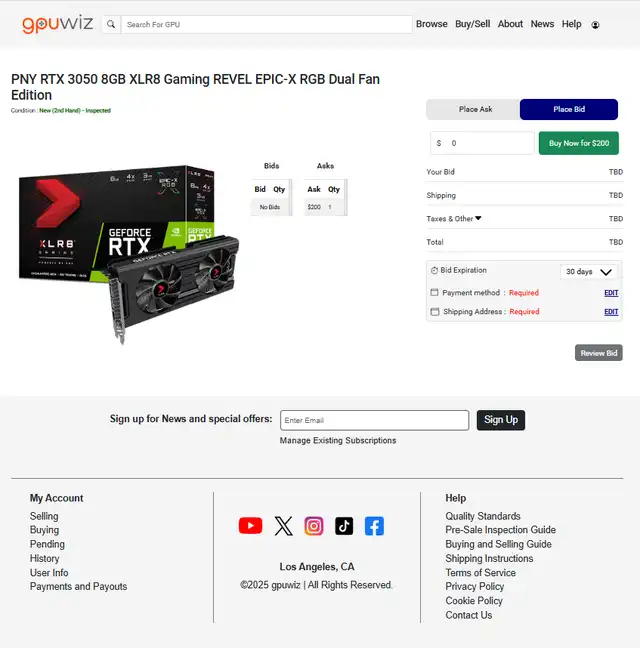Open the YouTube social icon
640x648 pixels.
[250, 526]
